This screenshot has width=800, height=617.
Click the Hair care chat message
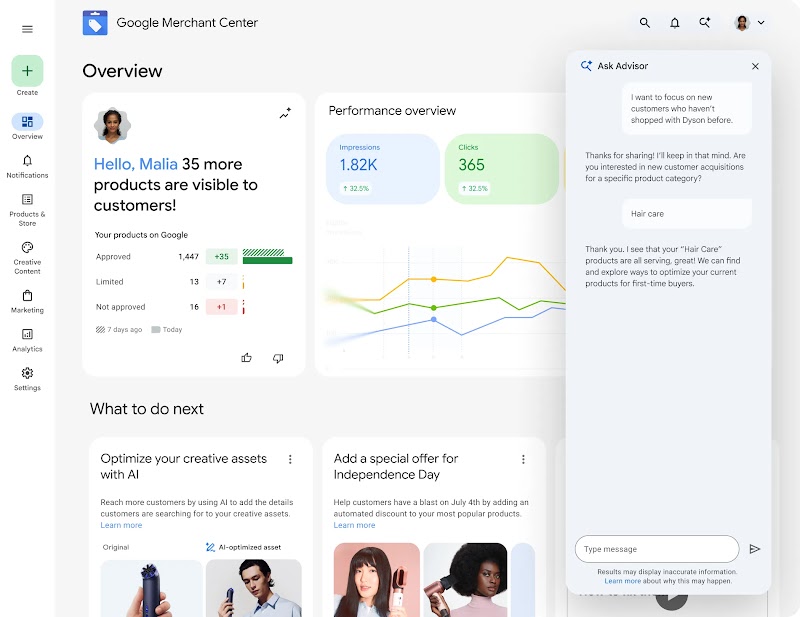[x=687, y=214]
